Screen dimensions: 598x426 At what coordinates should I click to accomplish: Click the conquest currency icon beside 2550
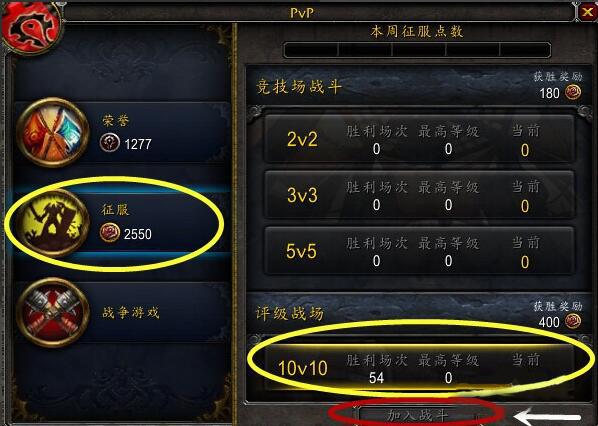point(110,233)
